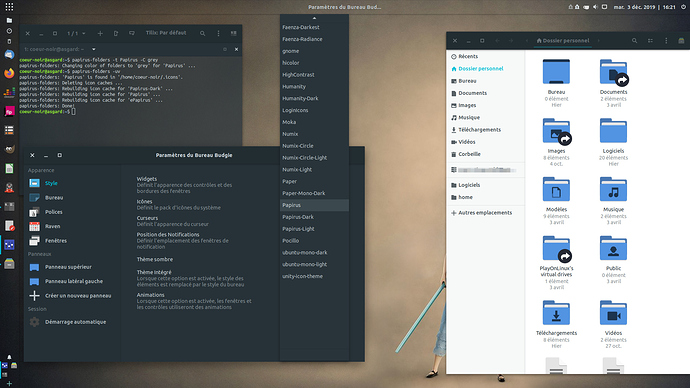Open the volume indicator in top panel
The width and height of the screenshot is (690, 388).
(595, 7)
